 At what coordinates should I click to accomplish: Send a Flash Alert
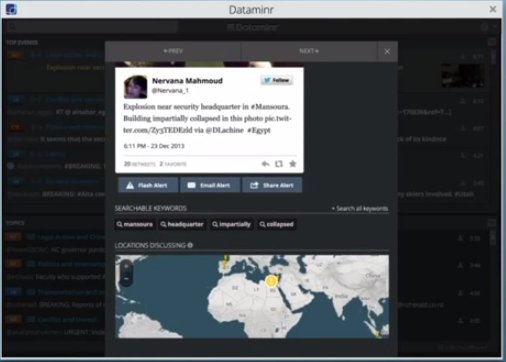148,185
